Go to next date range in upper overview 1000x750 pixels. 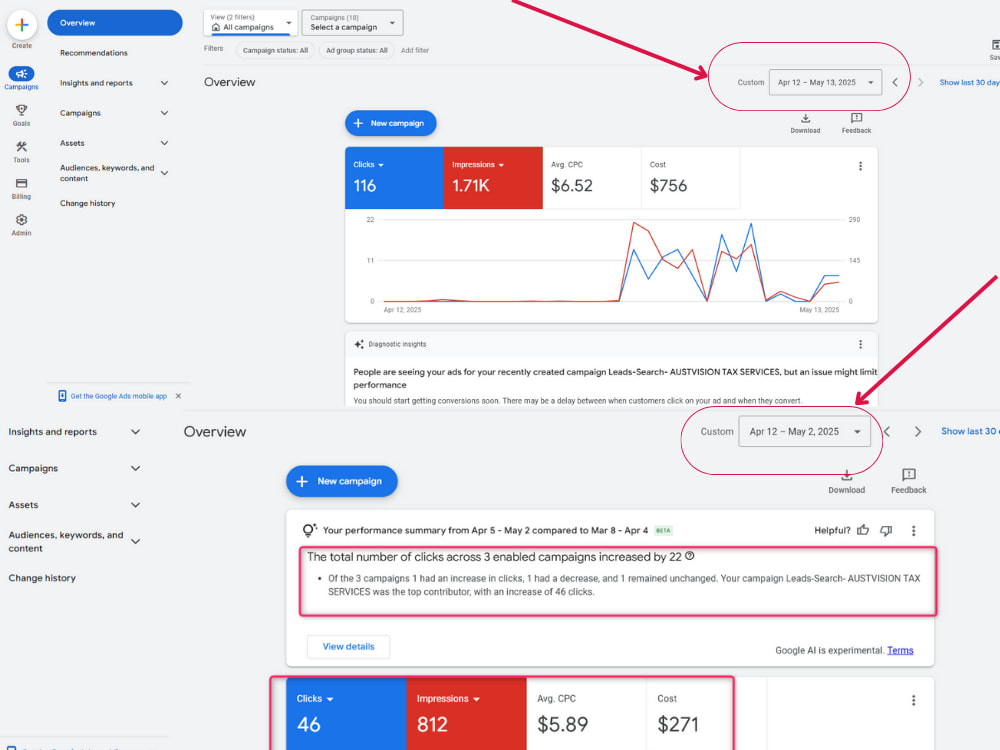(920, 82)
